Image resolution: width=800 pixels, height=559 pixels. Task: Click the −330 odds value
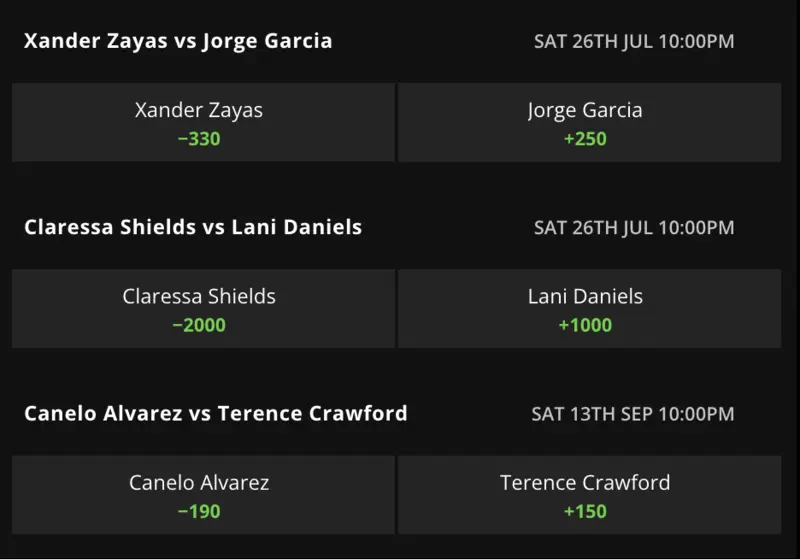[199, 139]
